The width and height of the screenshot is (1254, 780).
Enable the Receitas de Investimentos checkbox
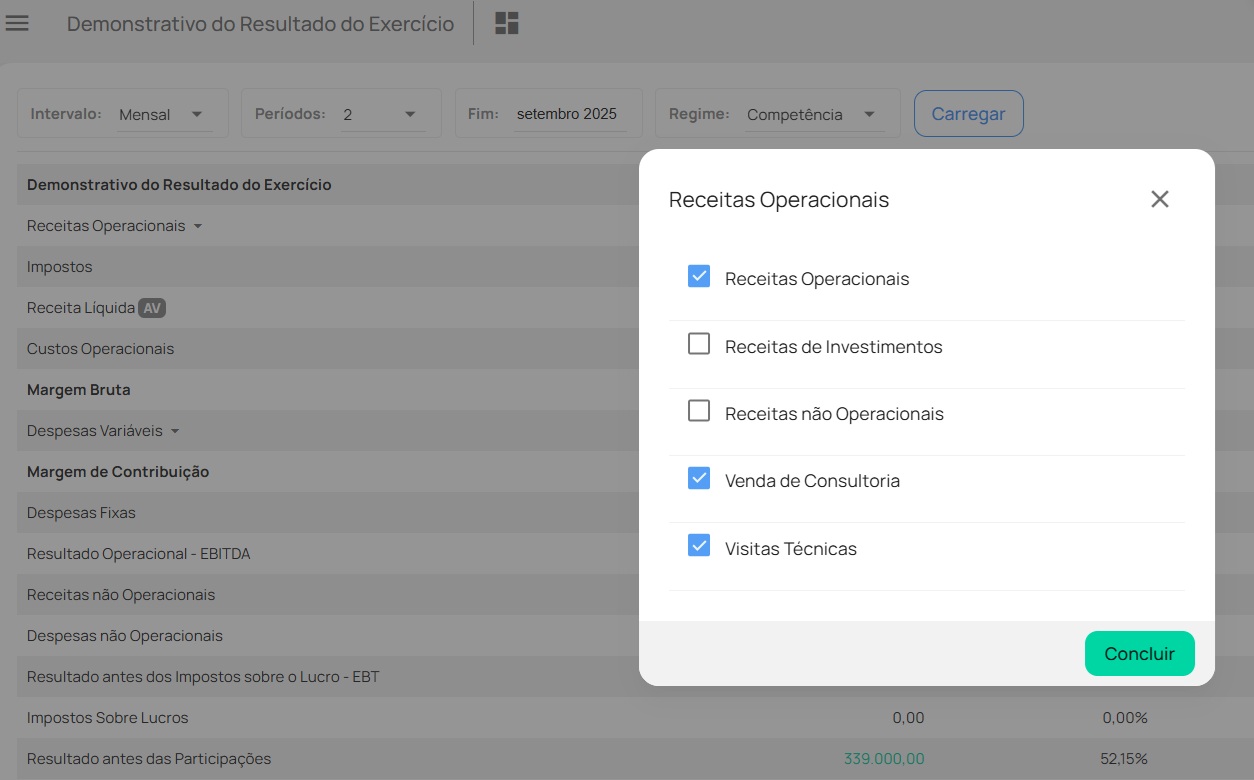click(x=699, y=345)
